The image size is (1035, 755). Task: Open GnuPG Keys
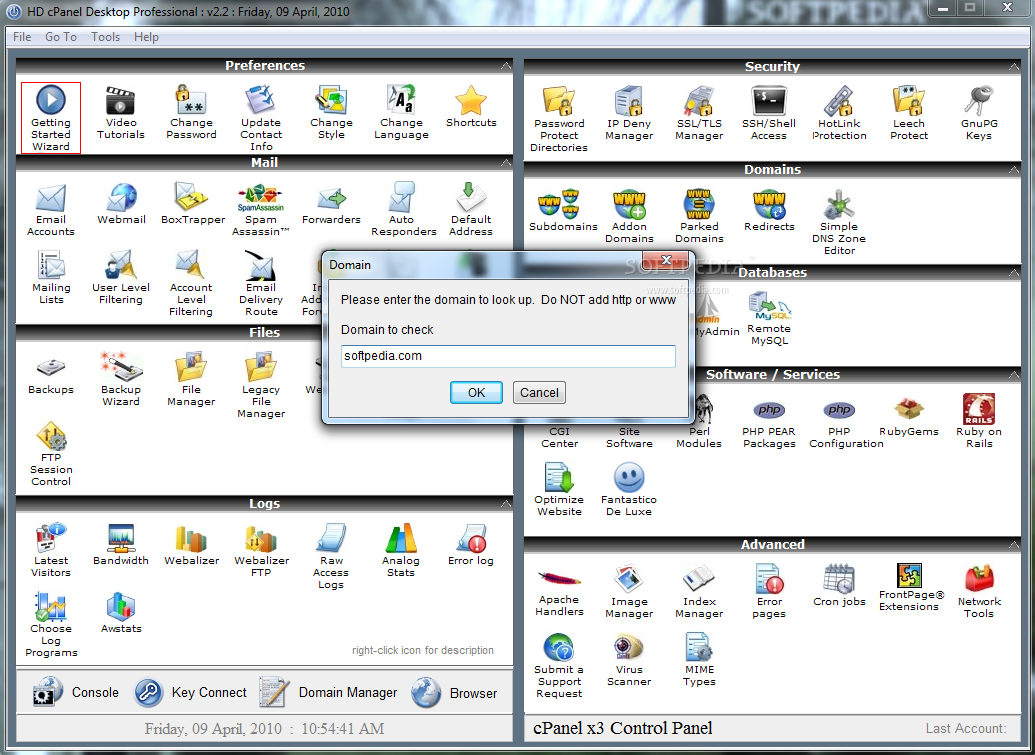pyautogui.click(x=979, y=114)
